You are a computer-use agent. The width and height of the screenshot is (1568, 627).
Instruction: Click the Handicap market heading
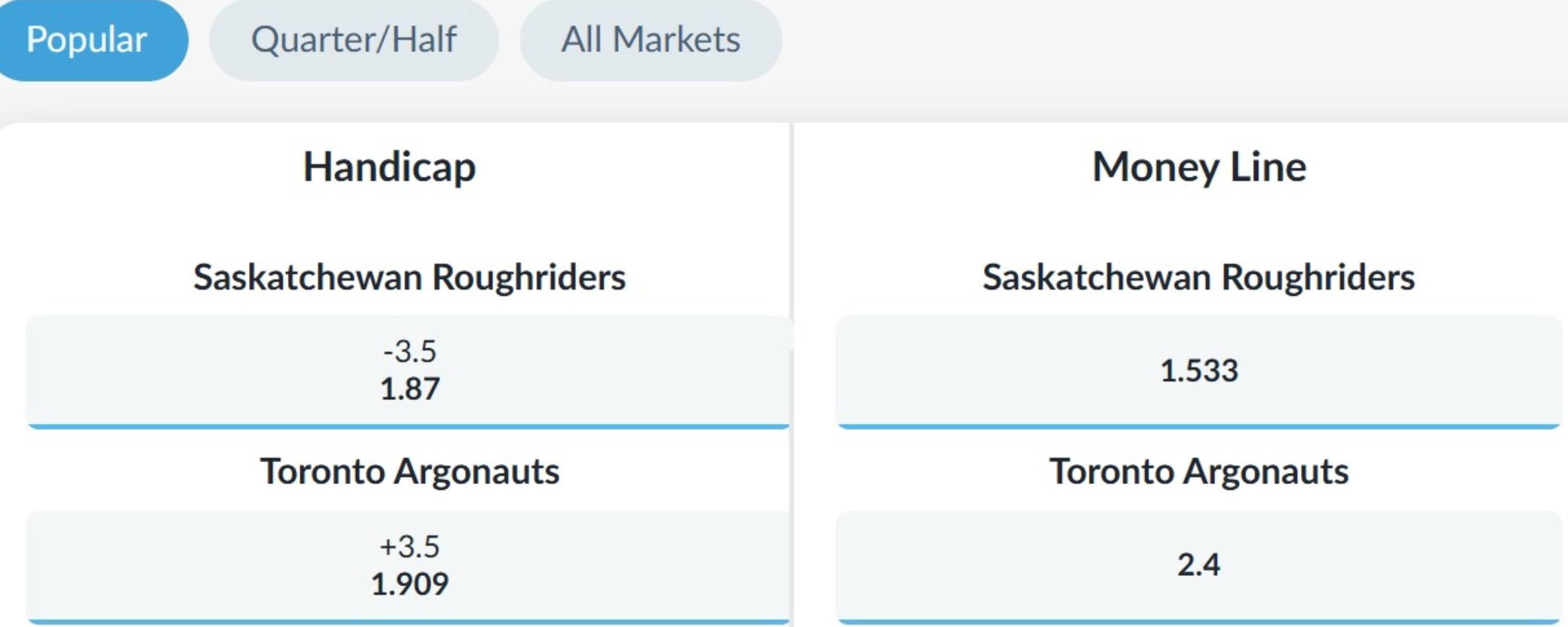click(389, 167)
